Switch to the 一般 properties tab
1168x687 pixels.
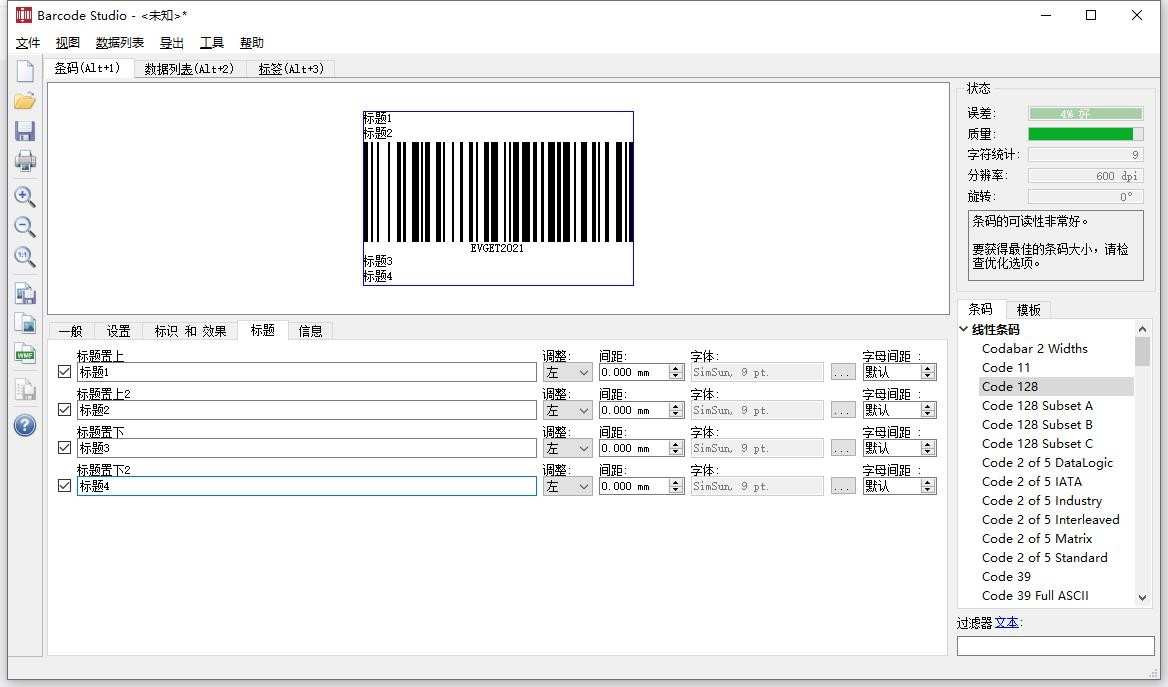pos(71,331)
